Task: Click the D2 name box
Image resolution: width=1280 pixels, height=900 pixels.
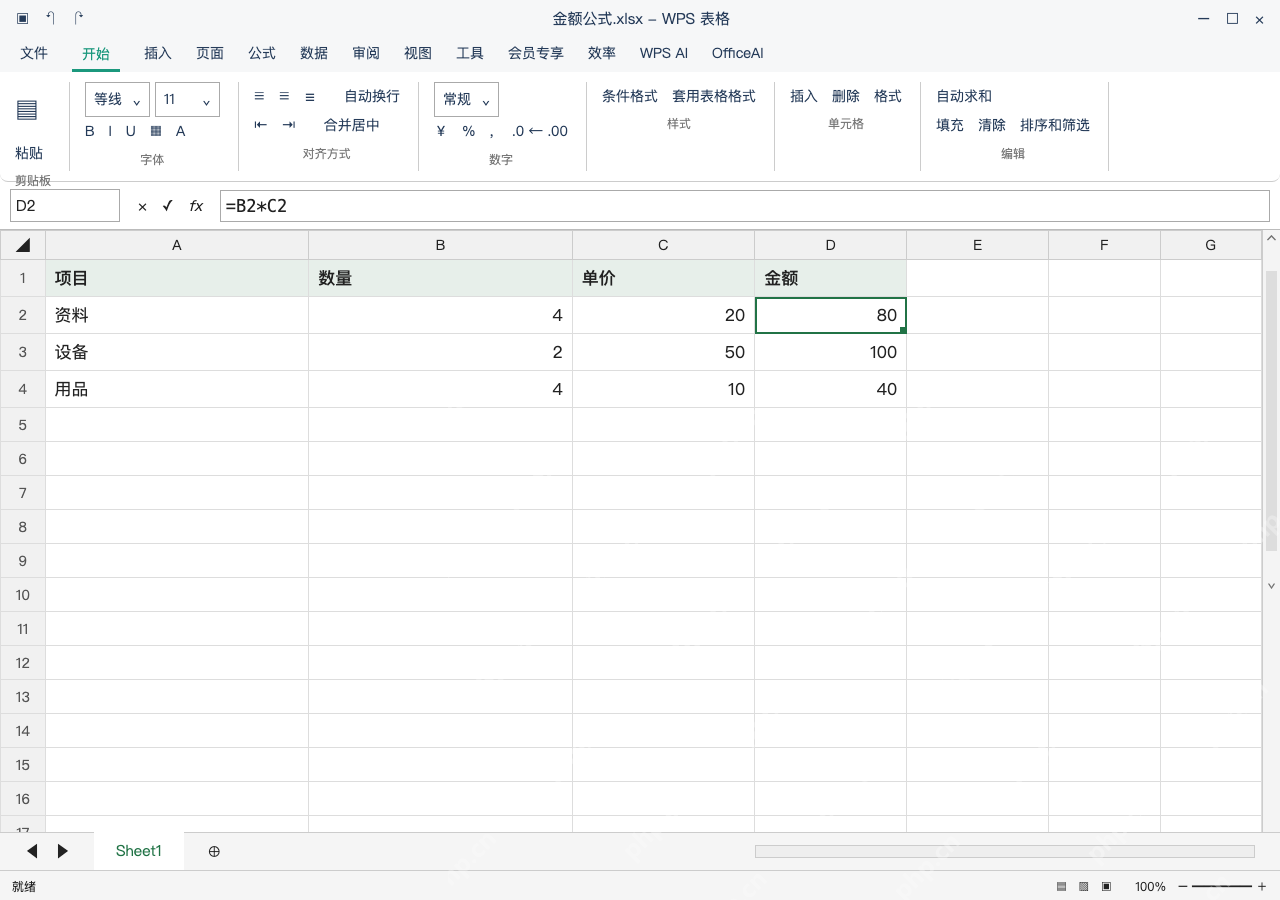Action: point(65,206)
